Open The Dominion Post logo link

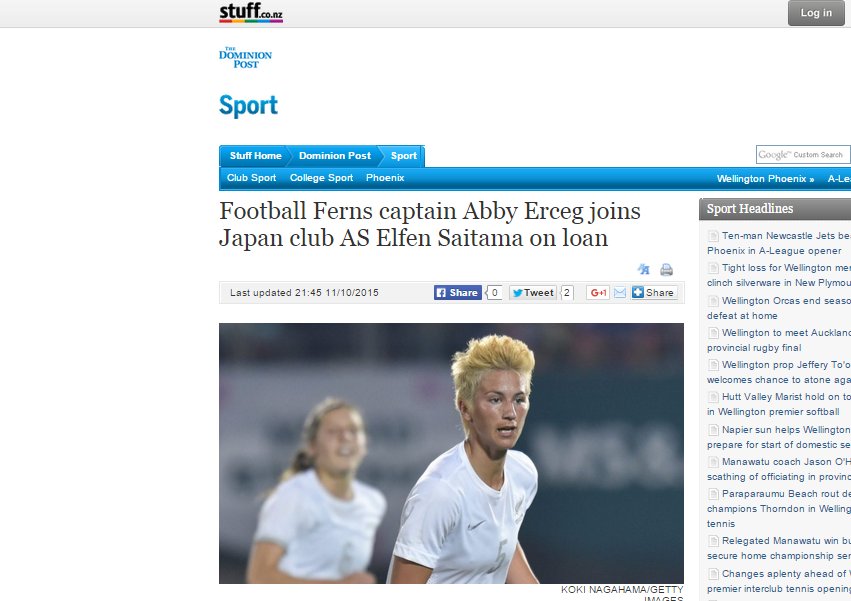coord(245,58)
